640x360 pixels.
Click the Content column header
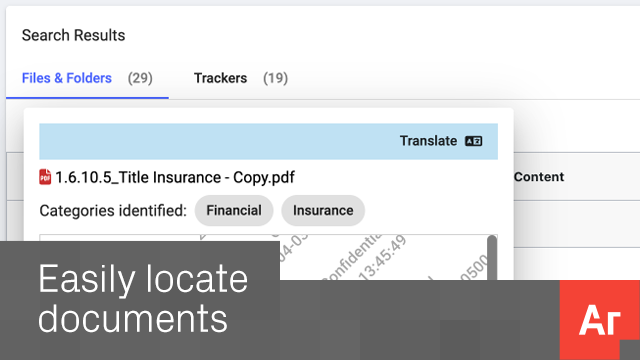(x=539, y=177)
